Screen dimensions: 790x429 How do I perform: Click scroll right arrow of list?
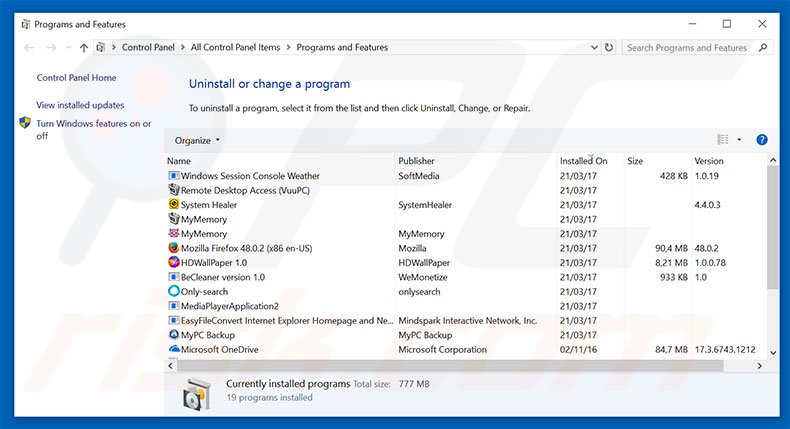[760, 366]
